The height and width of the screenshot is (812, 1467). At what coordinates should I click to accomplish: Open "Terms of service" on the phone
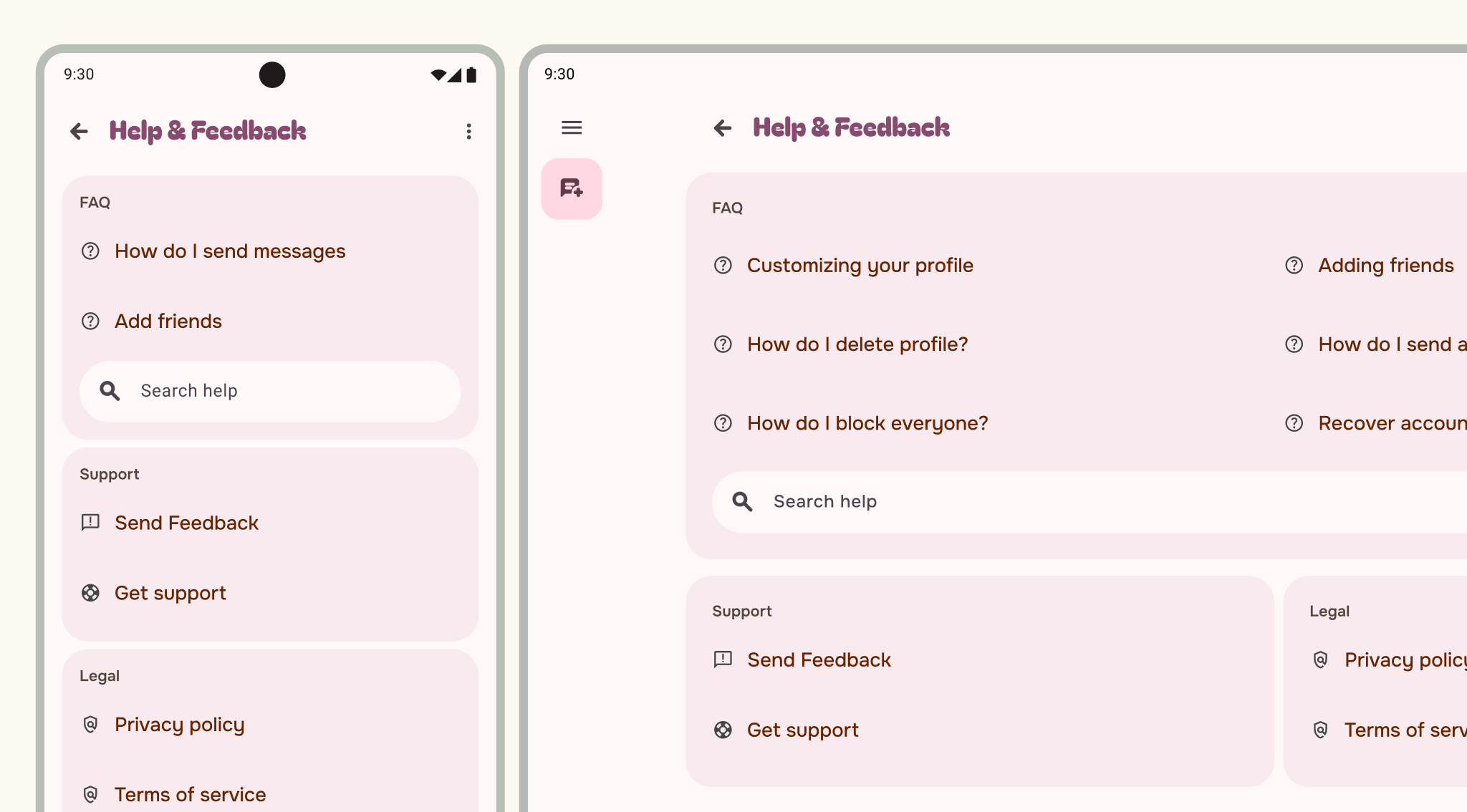(x=190, y=795)
